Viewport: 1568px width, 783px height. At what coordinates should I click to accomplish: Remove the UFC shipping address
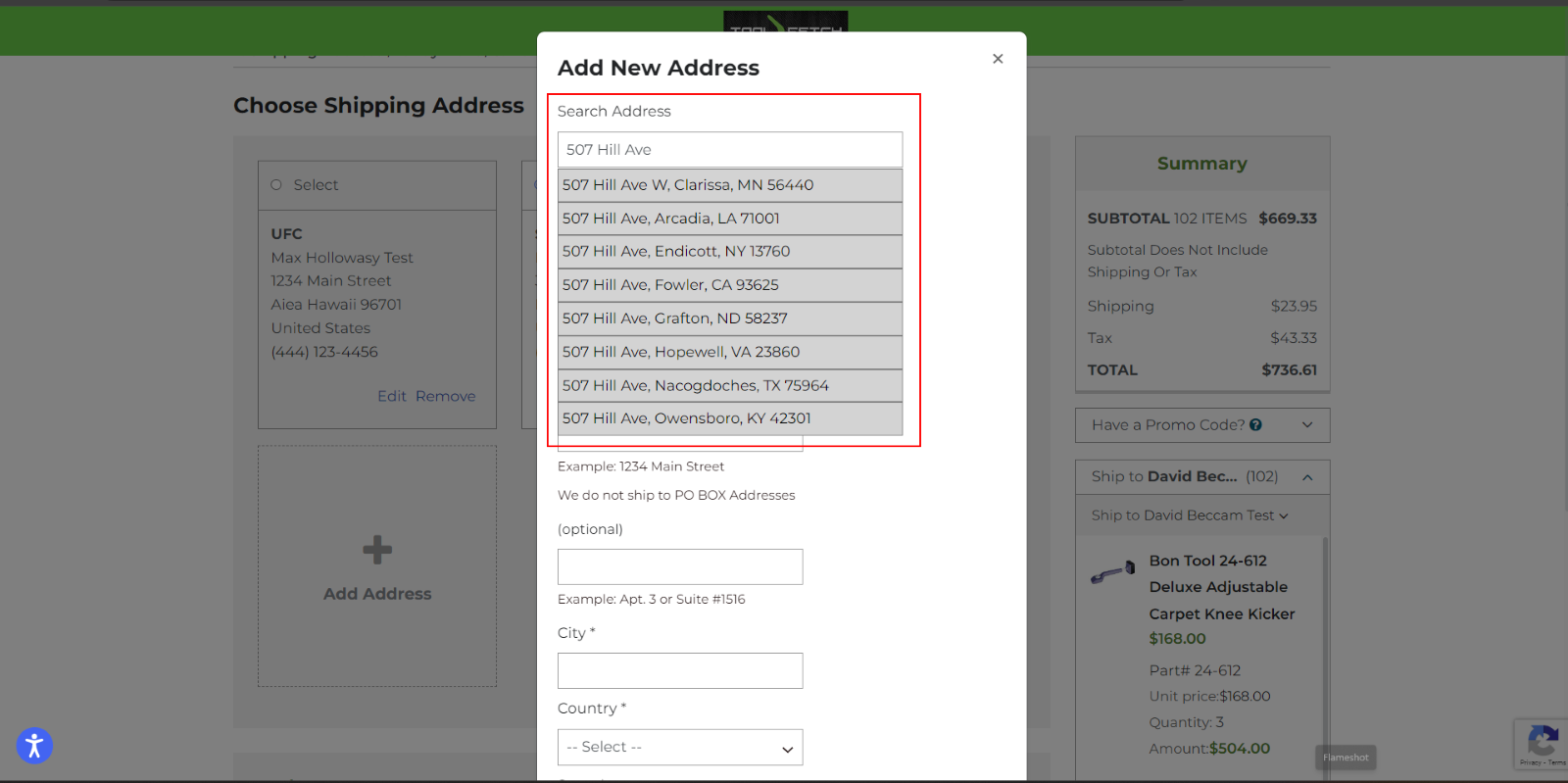[x=445, y=396]
